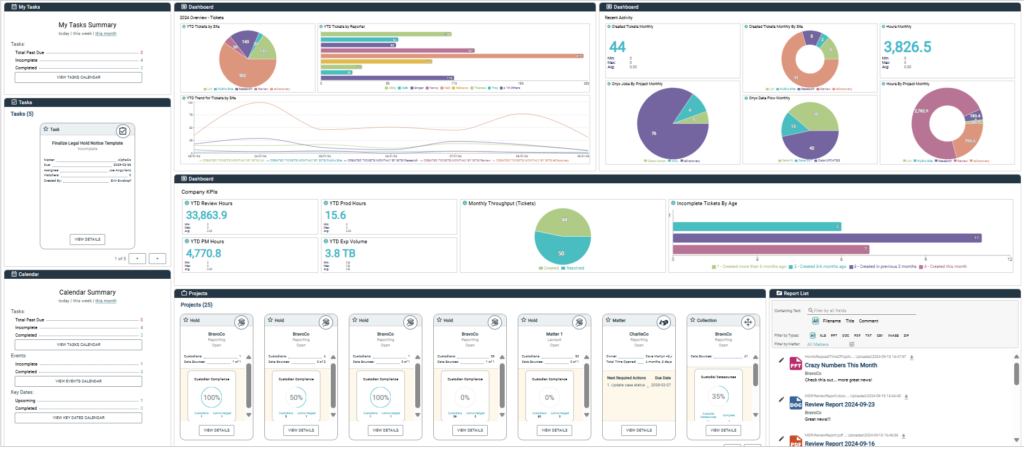The height and width of the screenshot is (449, 1024).
Task: Select "today" in Calendar Summary
Action: 64,299
